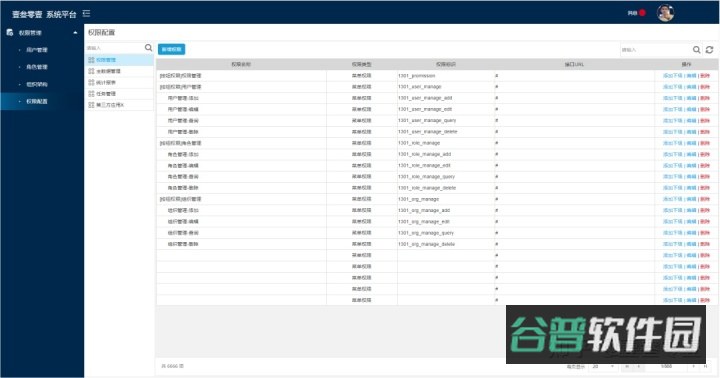Click 添加下级 for 1301_org_manage row
Viewport: 720px width, 378px height.
pyautogui.click(x=673, y=199)
